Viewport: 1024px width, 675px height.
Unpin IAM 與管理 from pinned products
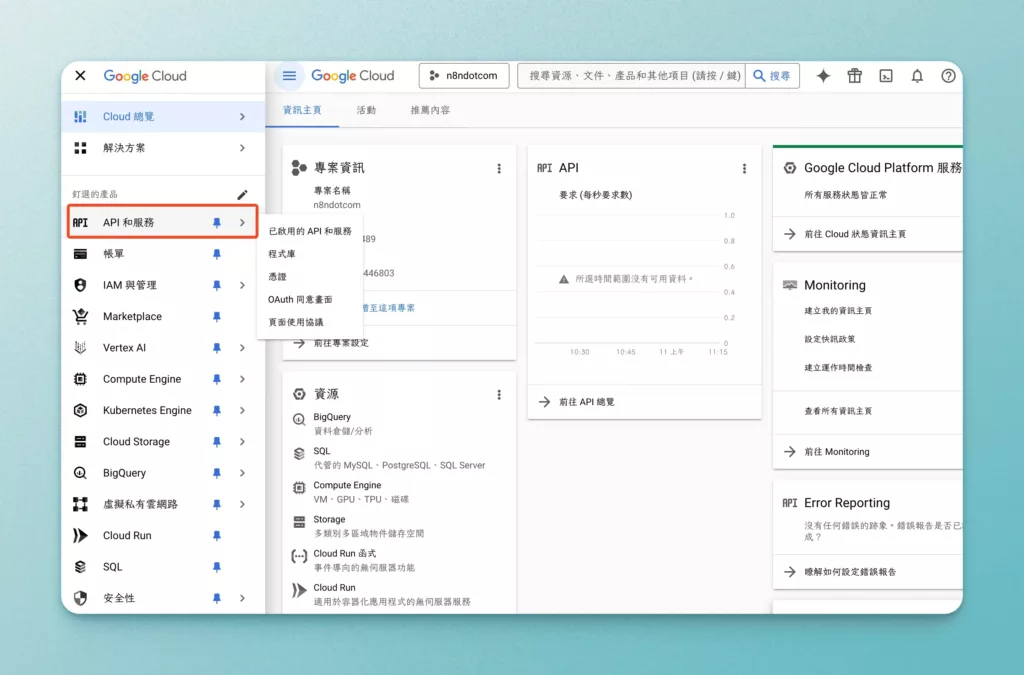[217, 285]
